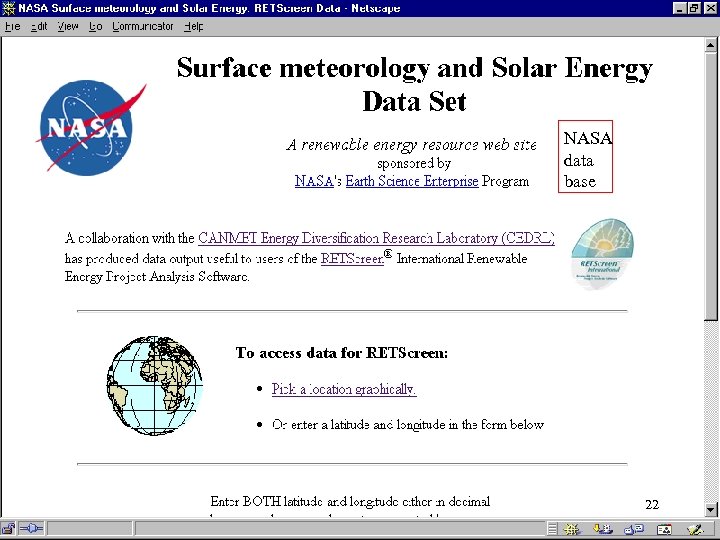The height and width of the screenshot is (540, 720).
Task: Click 'To access data for RETScreen:' text
Action: [x=342, y=353]
